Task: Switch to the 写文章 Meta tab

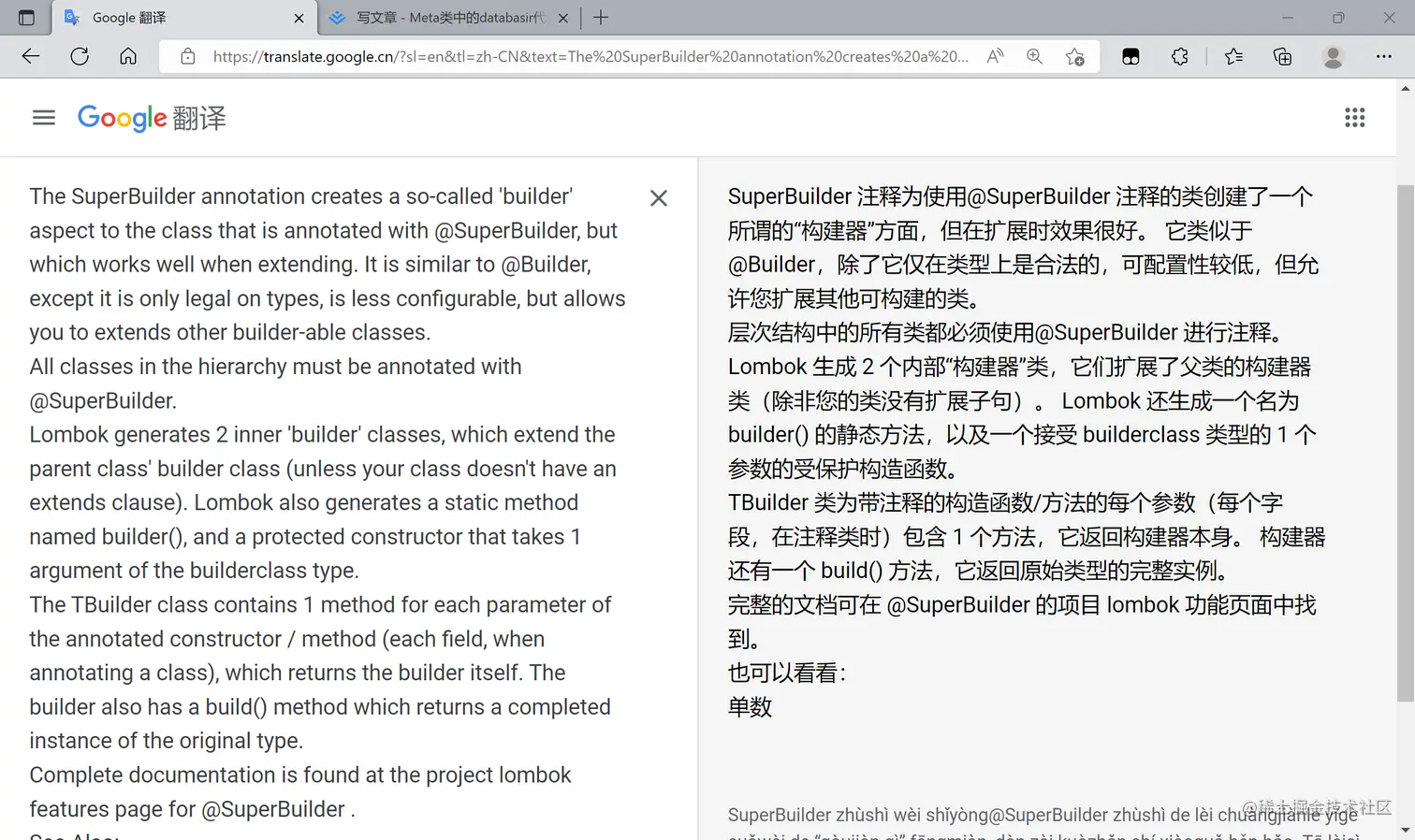Action: pos(449,18)
